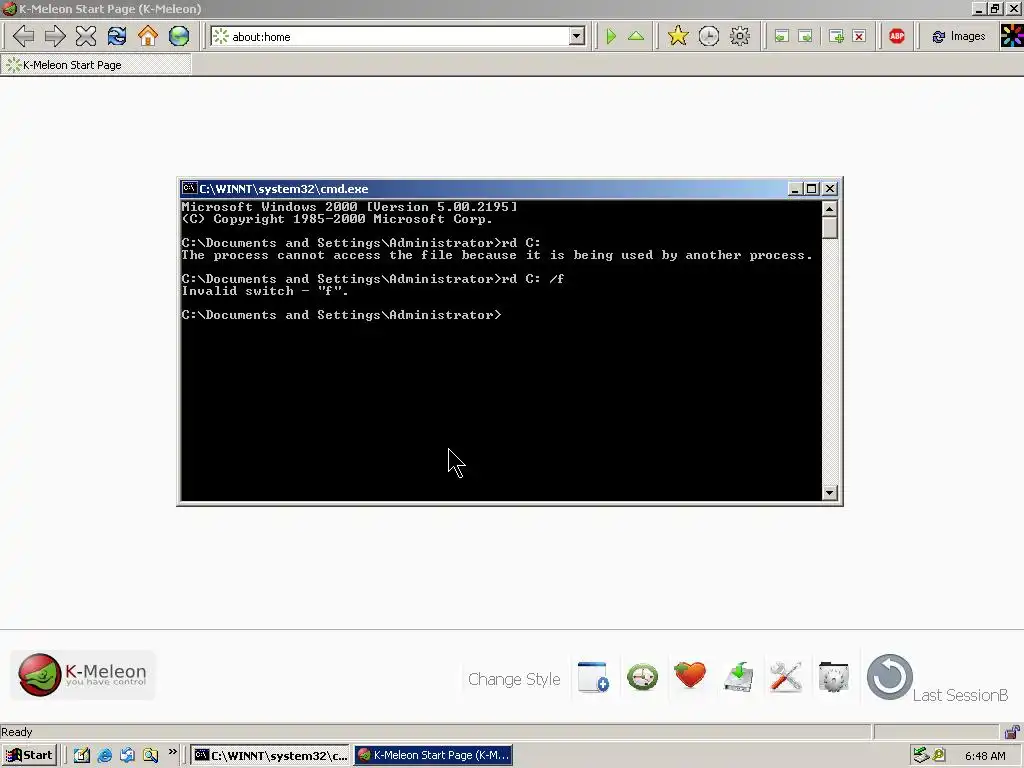Go back with the Back arrow

pyautogui.click(x=24, y=36)
